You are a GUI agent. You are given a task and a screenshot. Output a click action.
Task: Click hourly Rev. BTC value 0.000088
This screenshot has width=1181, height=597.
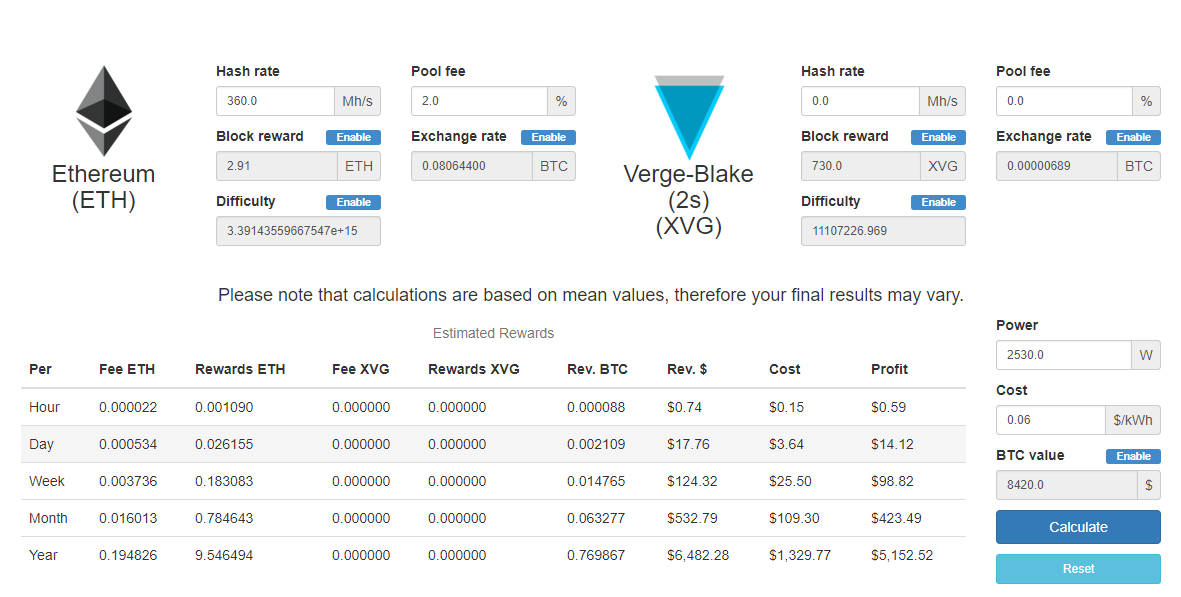(x=597, y=407)
